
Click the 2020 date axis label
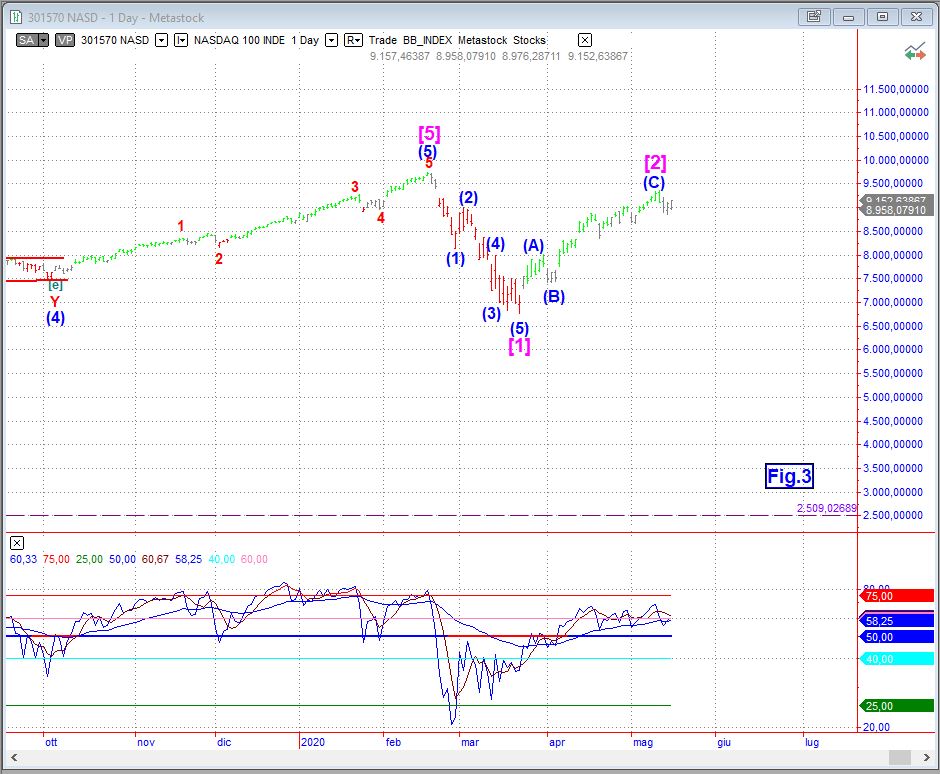[312, 742]
